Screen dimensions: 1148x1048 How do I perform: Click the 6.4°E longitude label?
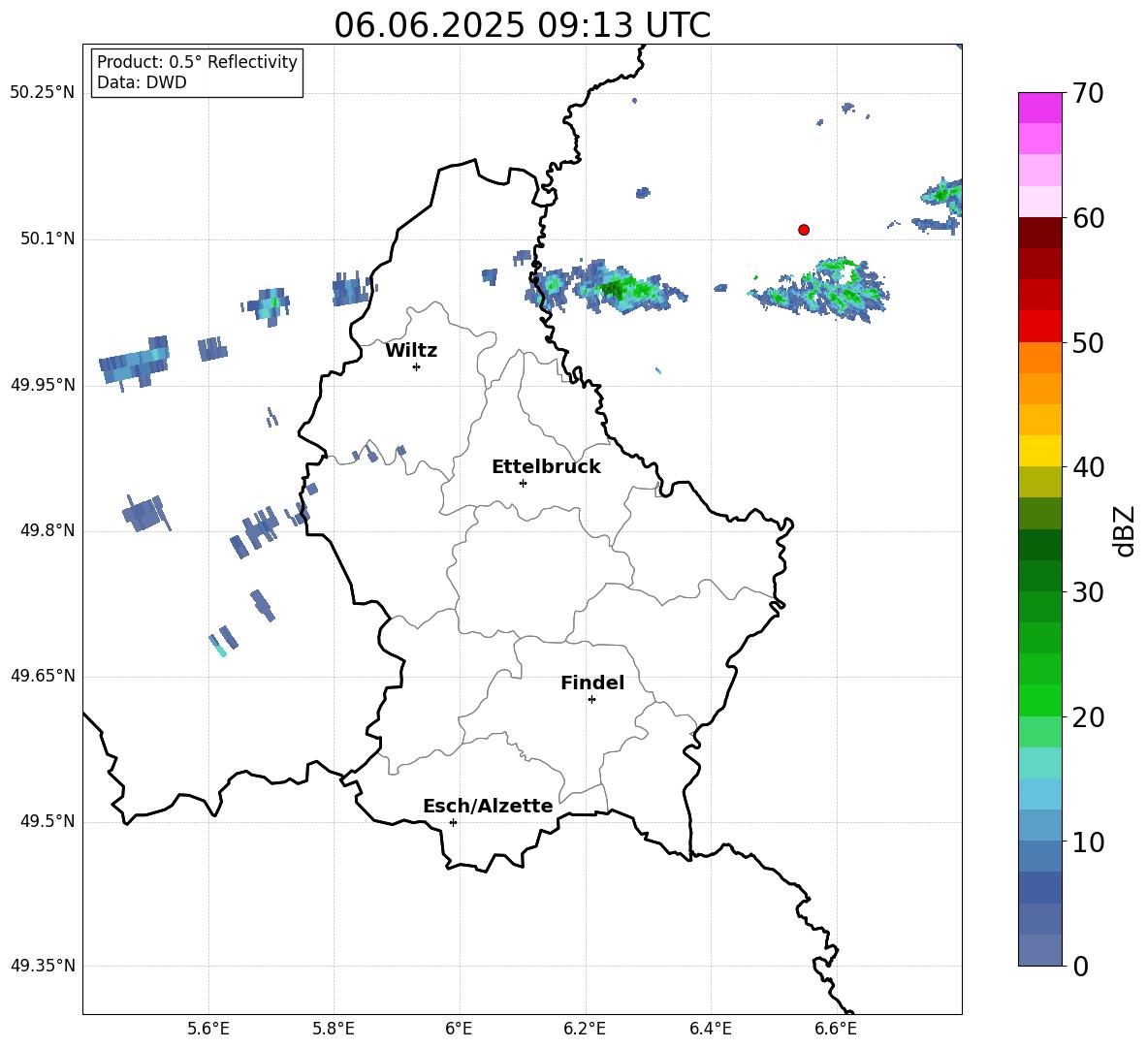tap(710, 1029)
